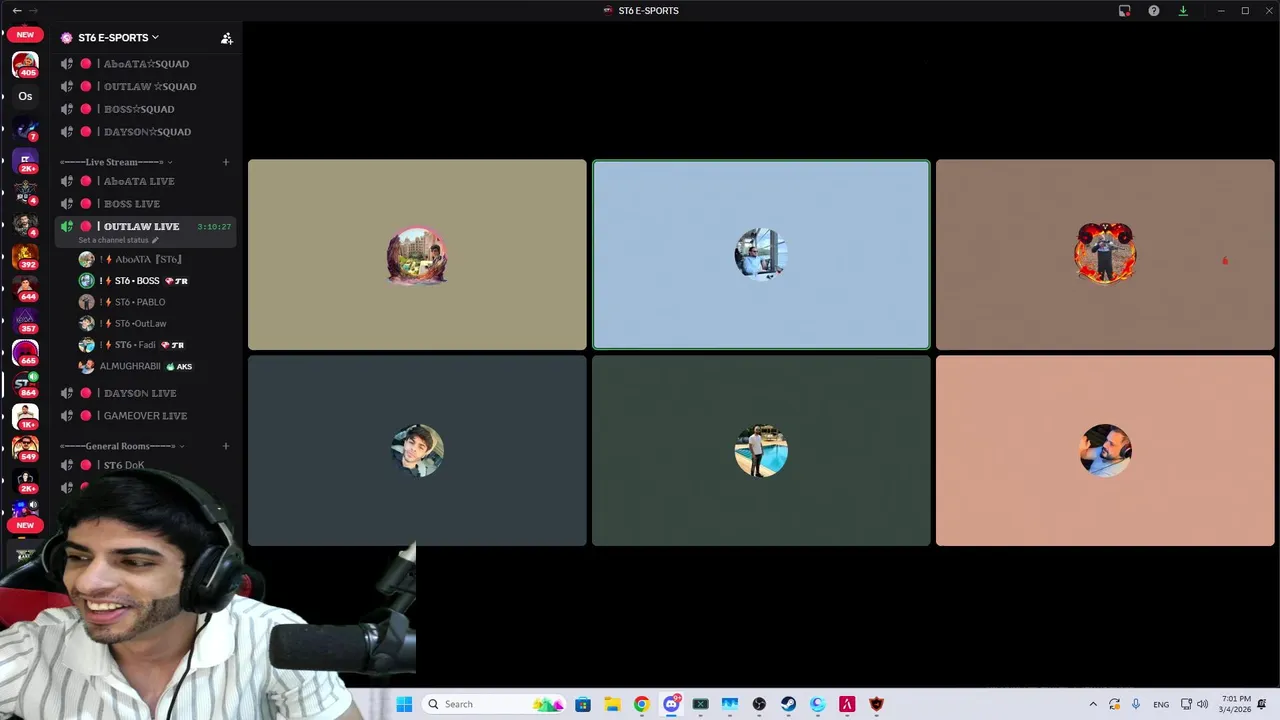
Task: Open the inbox icon in title bar
Action: point(1124,11)
